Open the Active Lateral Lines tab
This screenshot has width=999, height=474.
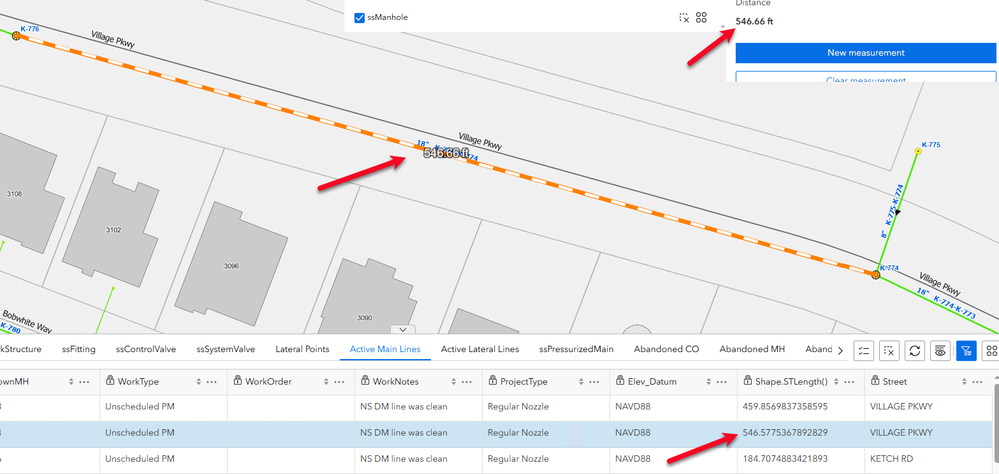click(480, 349)
